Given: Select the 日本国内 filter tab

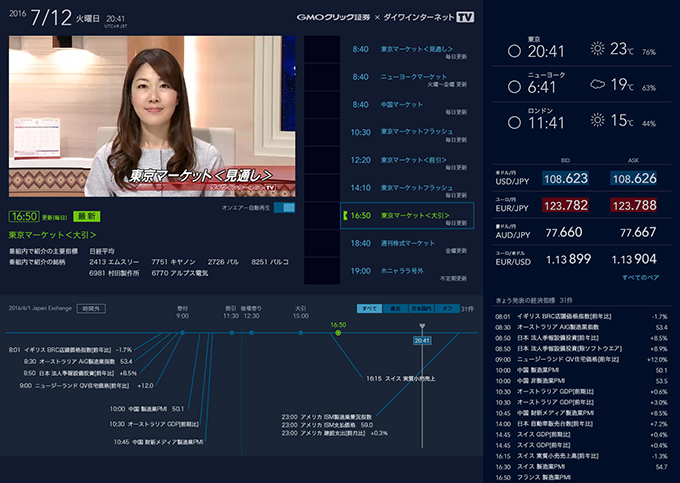Looking at the screenshot, I should pos(421,309).
